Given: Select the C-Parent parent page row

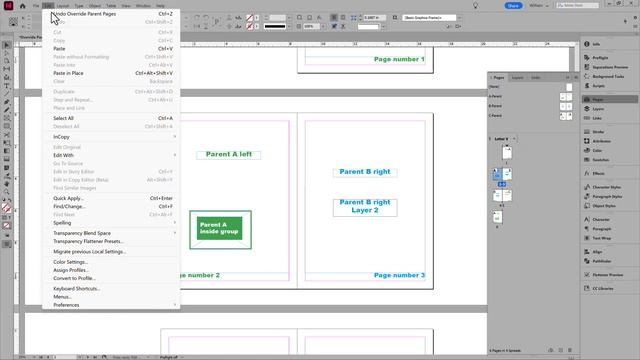Looking at the screenshot, I should point(531,116).
